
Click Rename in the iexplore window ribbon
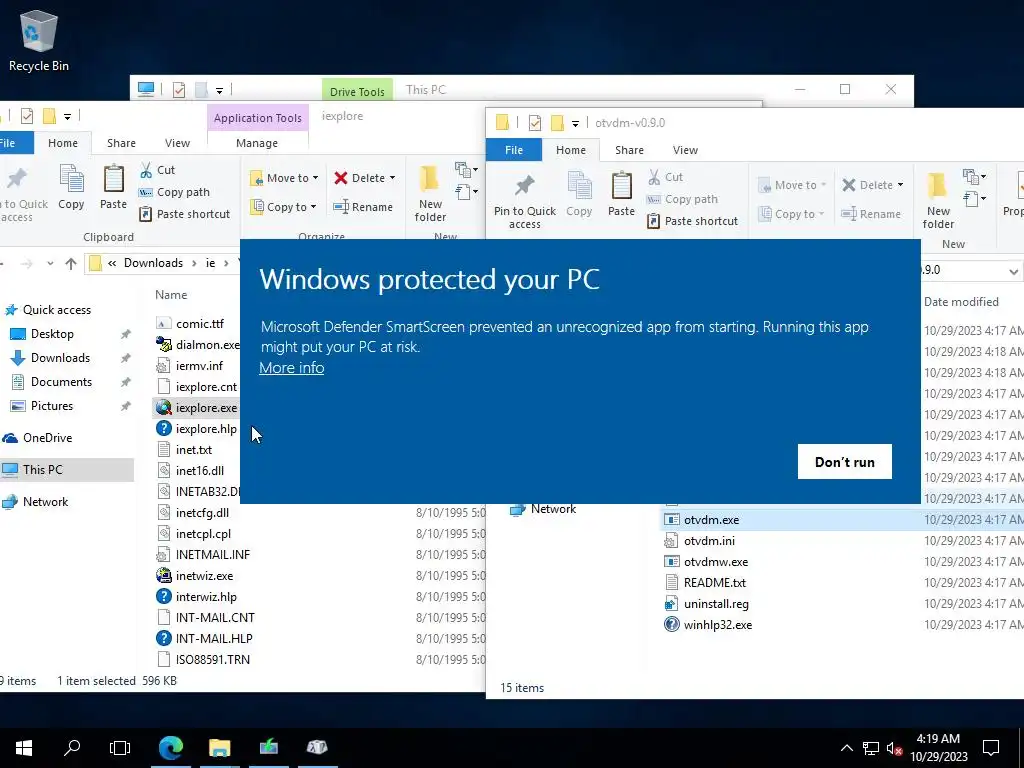(x=363, y=207)
